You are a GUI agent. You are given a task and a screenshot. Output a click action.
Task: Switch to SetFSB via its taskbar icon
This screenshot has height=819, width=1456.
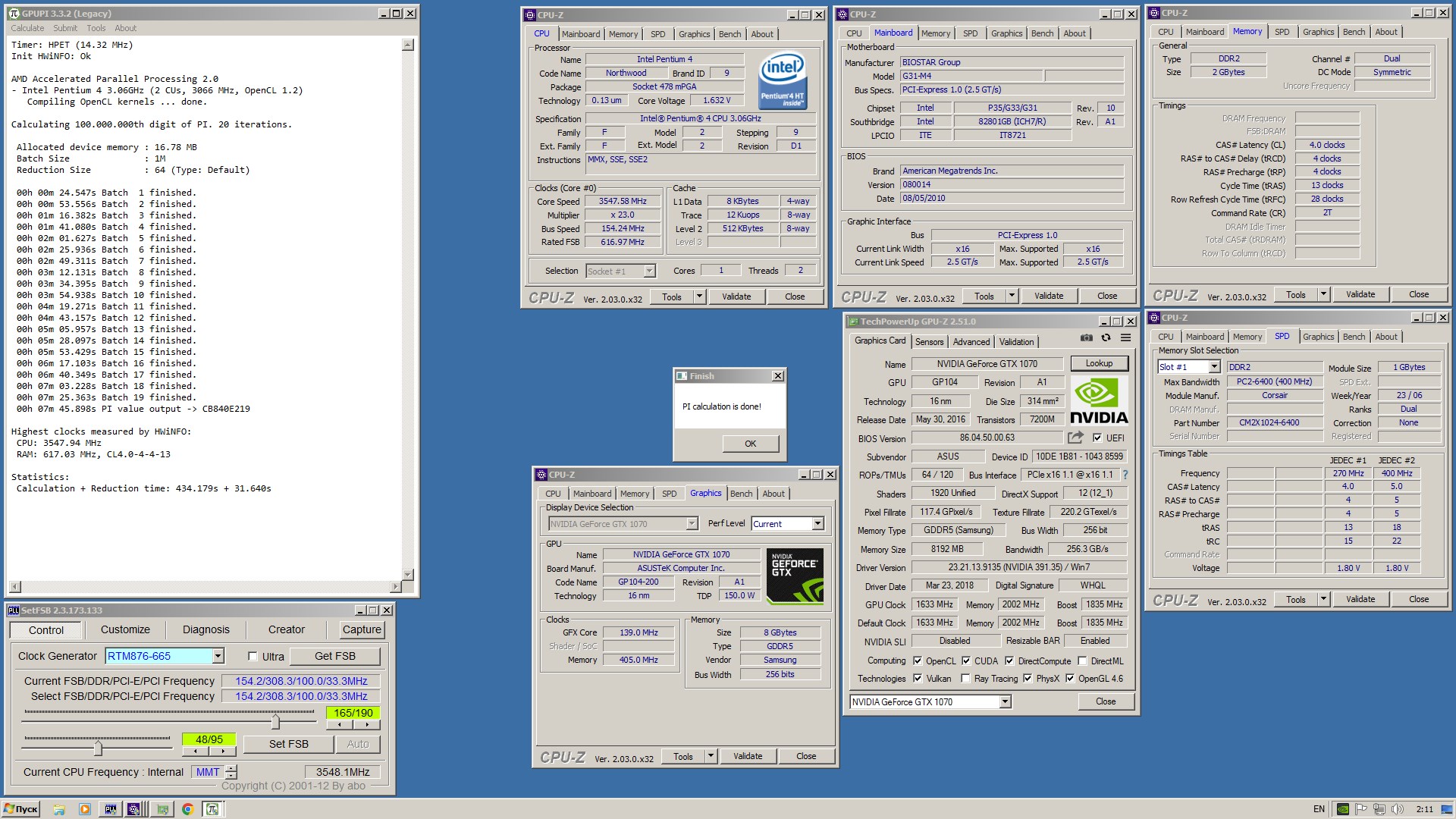click(111, 809)
